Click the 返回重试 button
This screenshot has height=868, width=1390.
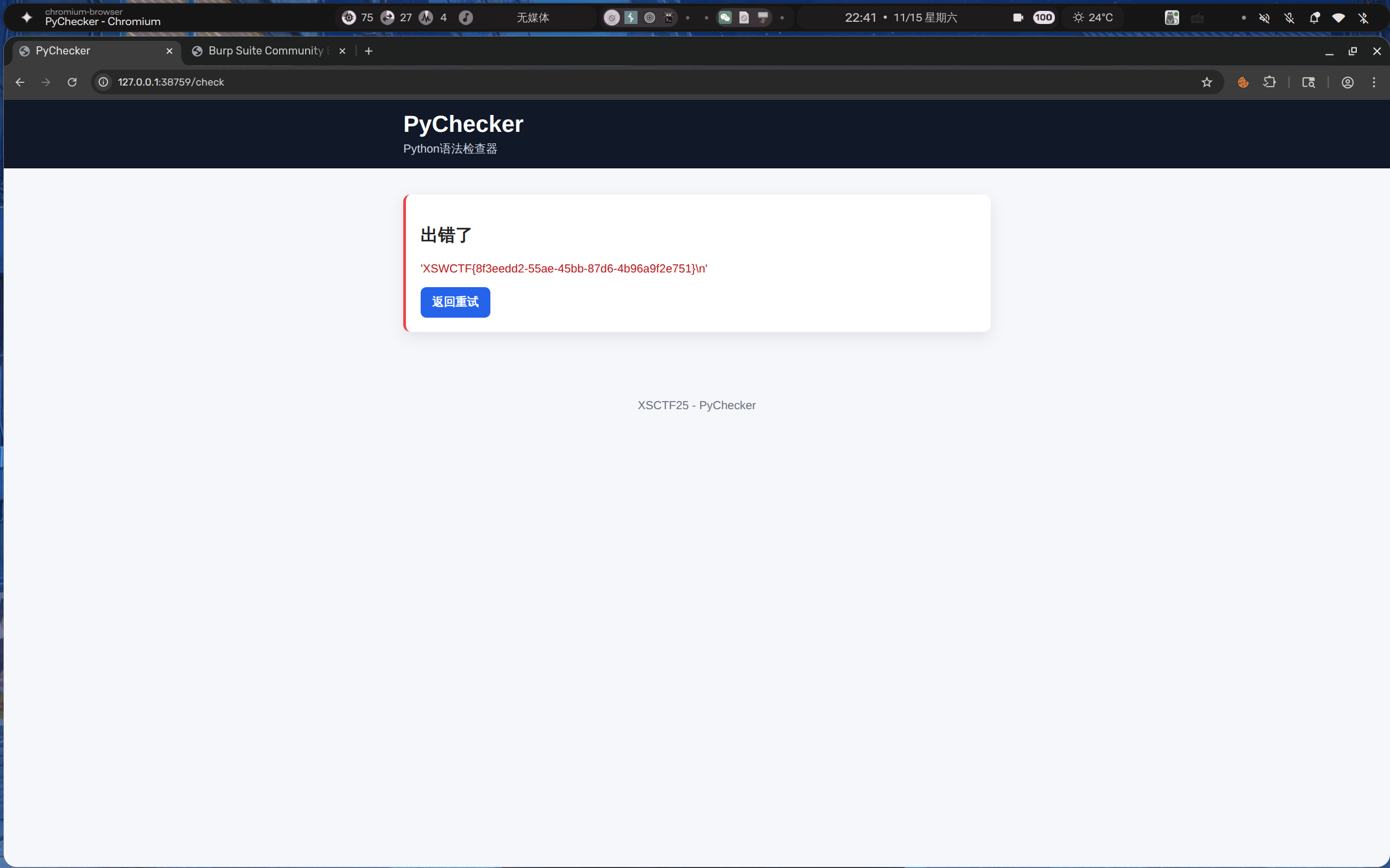click(x=454, y=302)
